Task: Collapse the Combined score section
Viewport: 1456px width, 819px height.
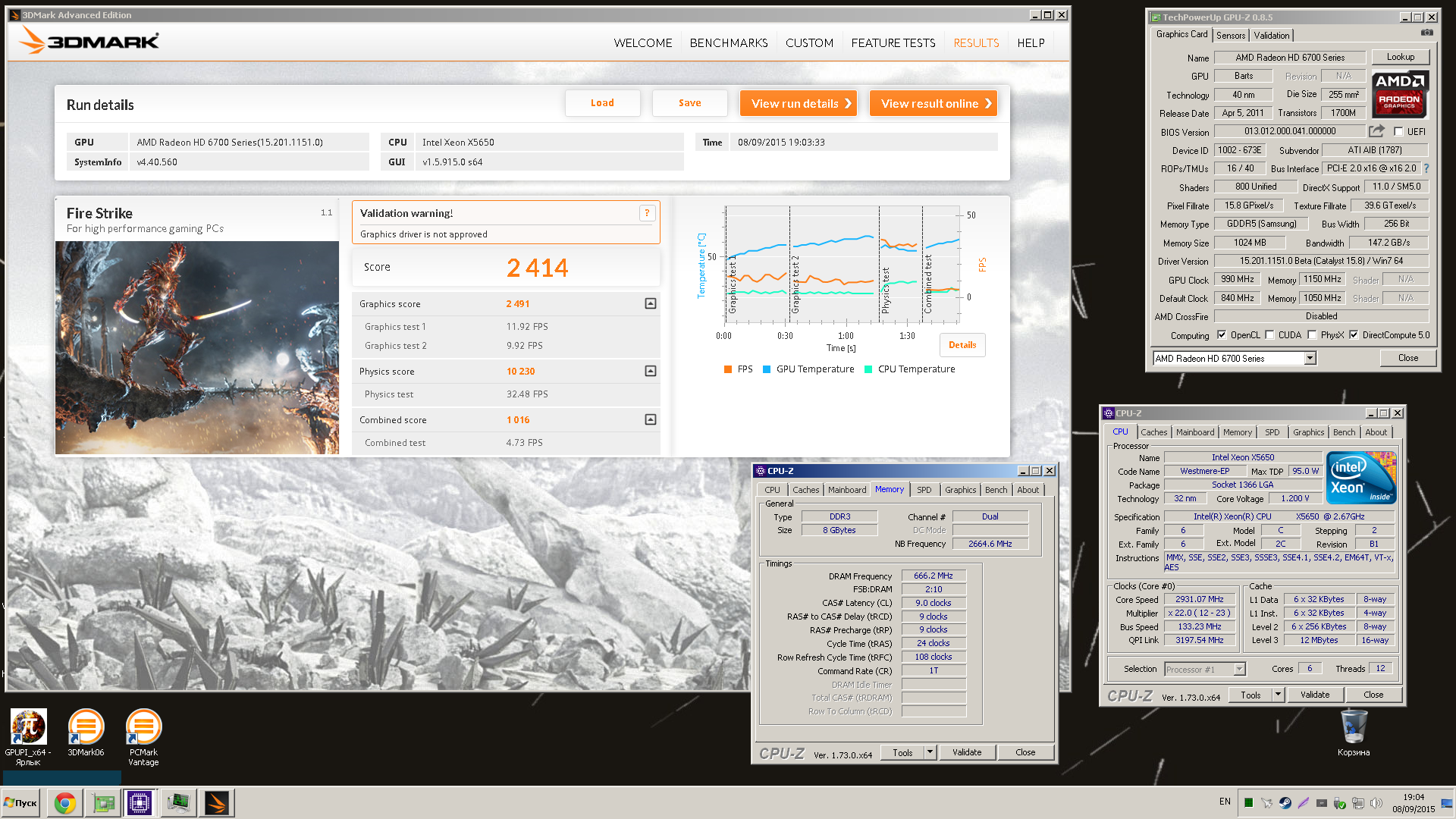Action: (650, 419)
